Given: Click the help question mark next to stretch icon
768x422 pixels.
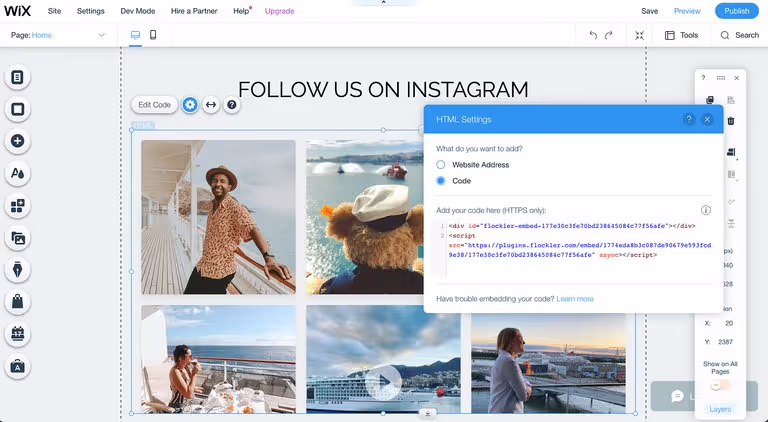Looking at the screenshot, I should [232, 104].
